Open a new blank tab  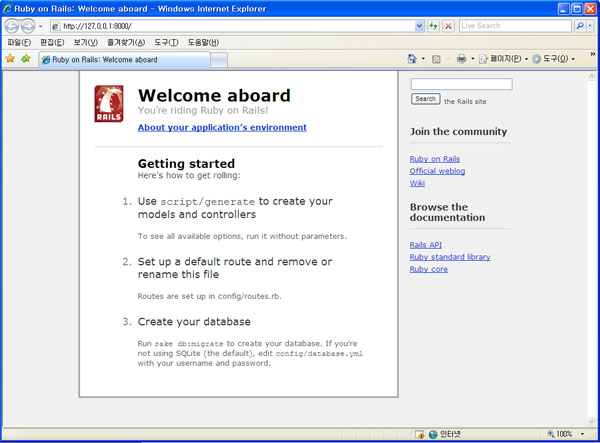219,60
